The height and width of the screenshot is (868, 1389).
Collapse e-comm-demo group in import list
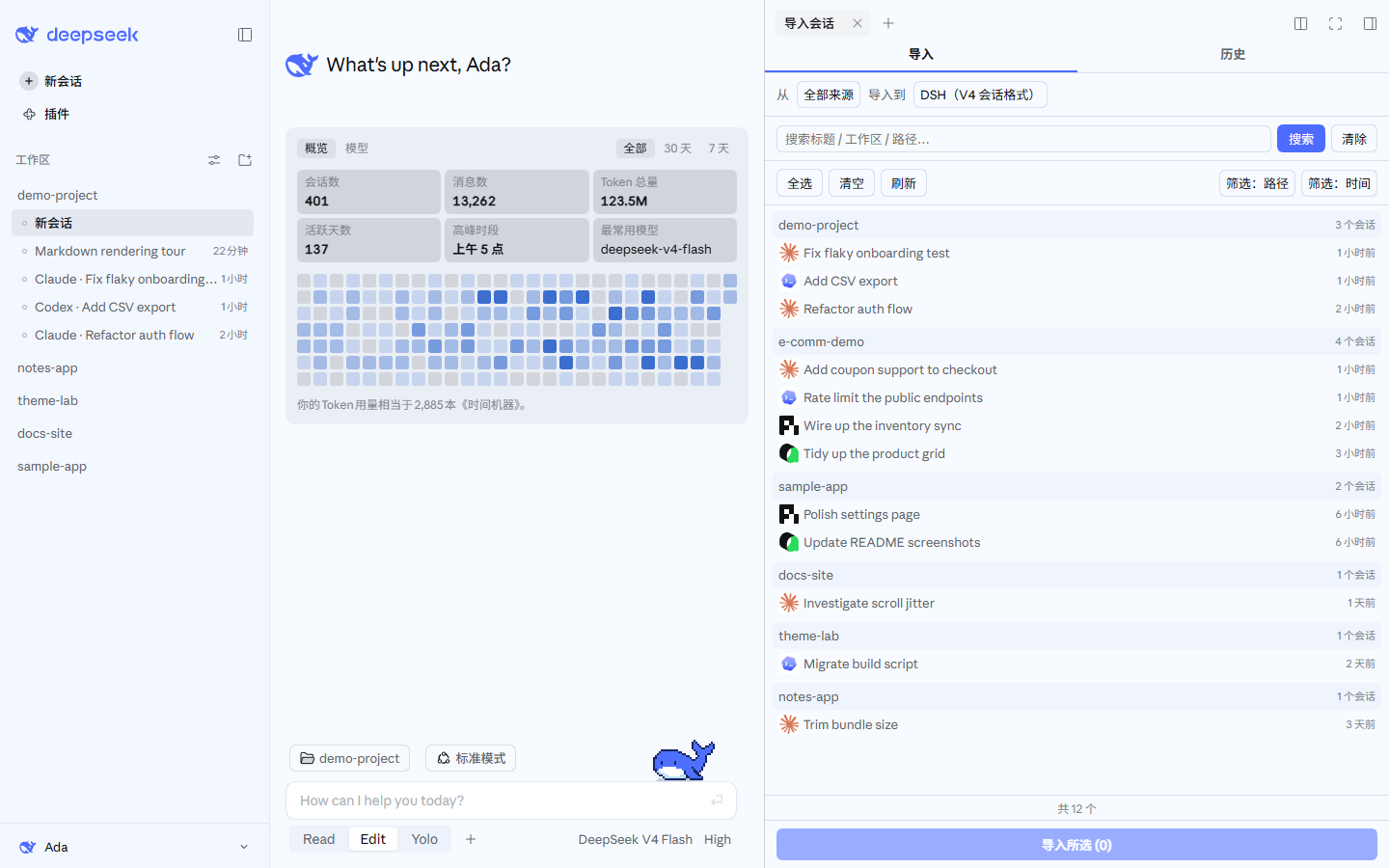pos(1076,341)
